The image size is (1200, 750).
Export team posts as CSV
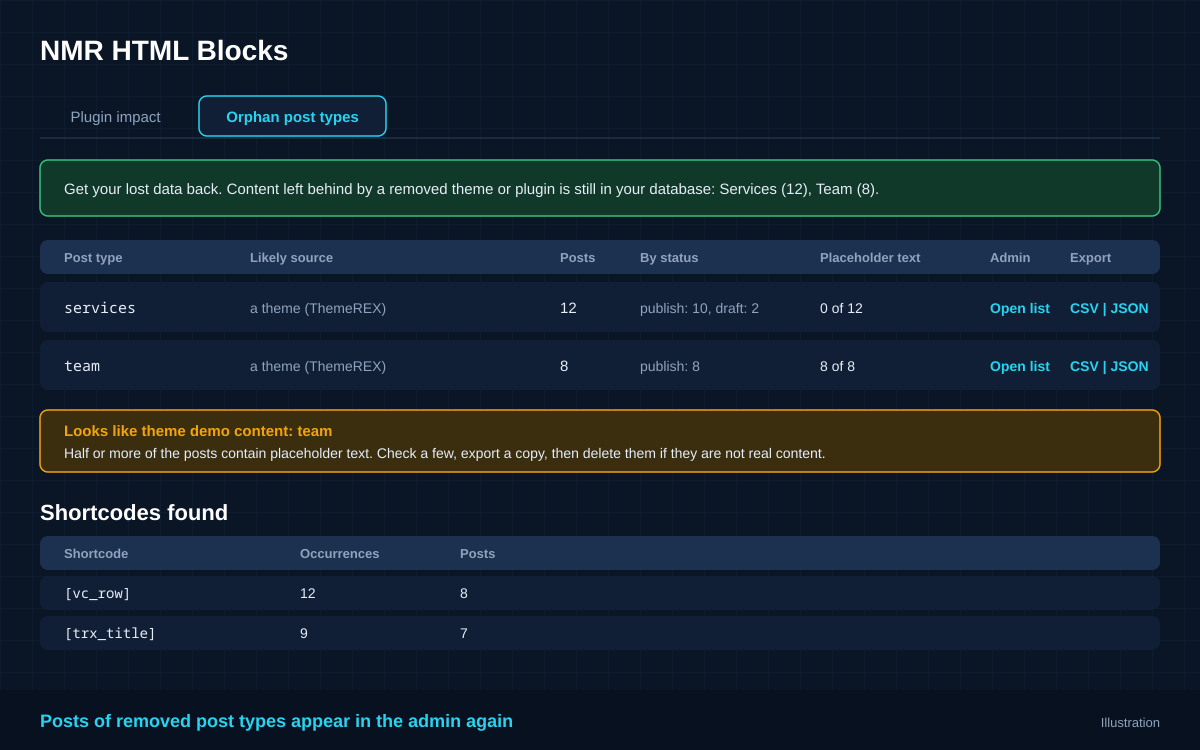pos(1084,366)
